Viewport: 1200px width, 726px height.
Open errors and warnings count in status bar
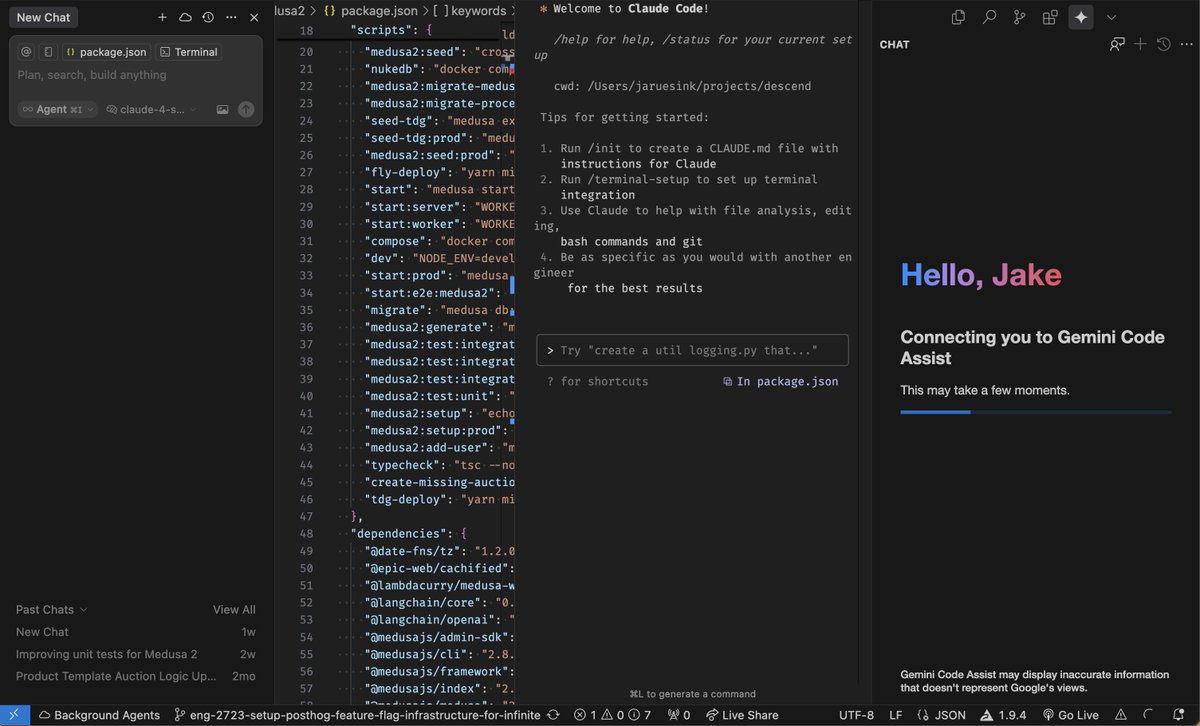pyautogui.click(x=612, y=715)
